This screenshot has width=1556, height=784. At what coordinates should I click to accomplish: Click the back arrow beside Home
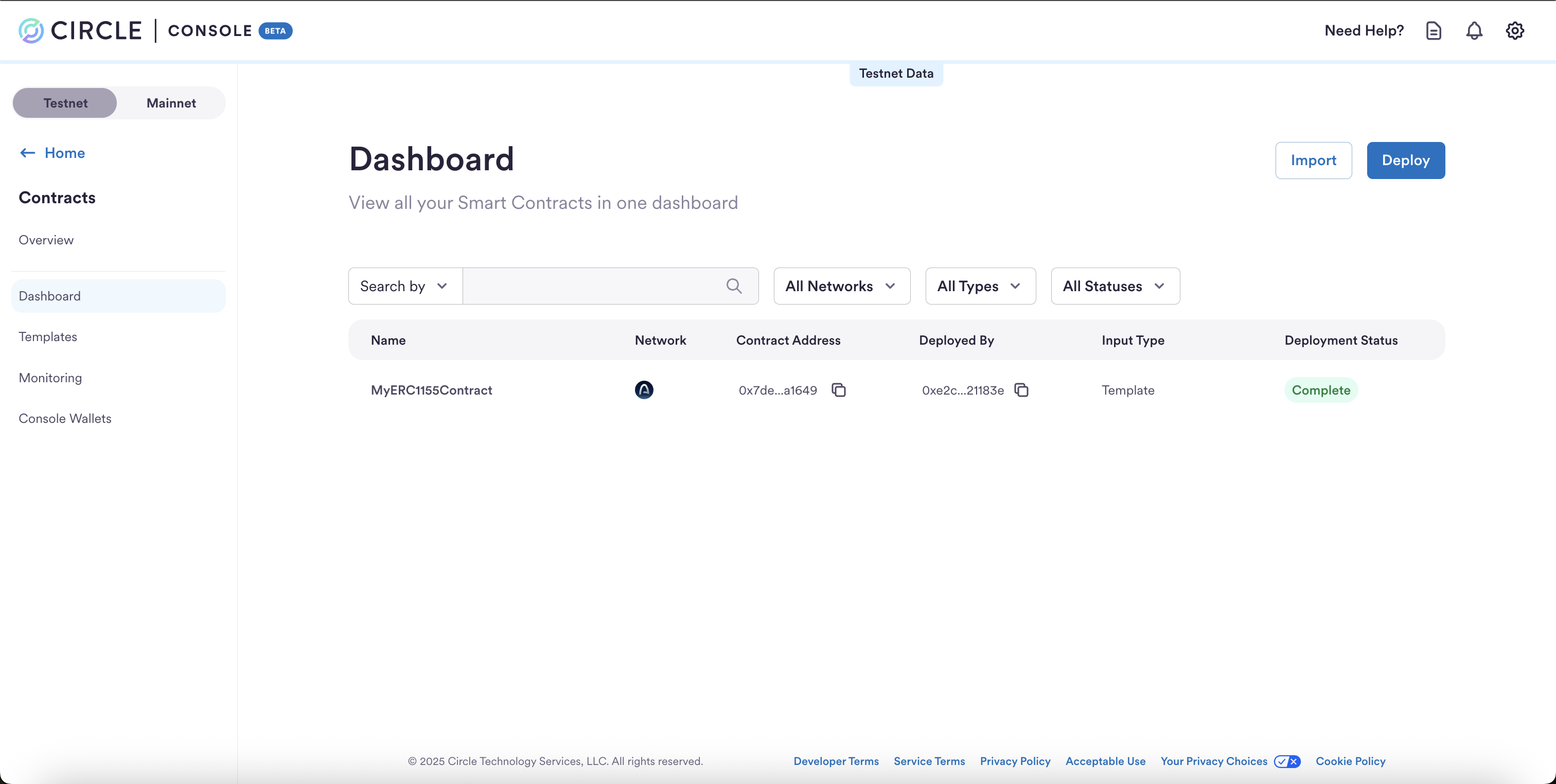pos(28,153)
